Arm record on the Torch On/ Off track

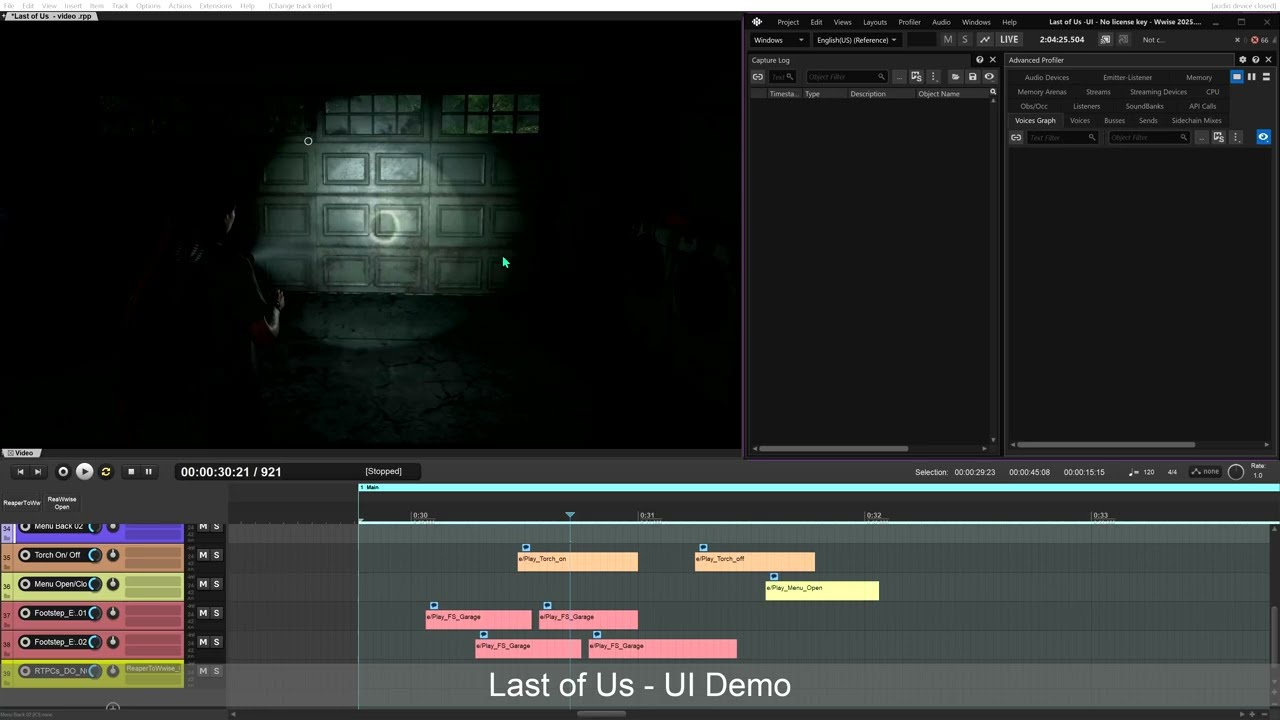(25, 555)
